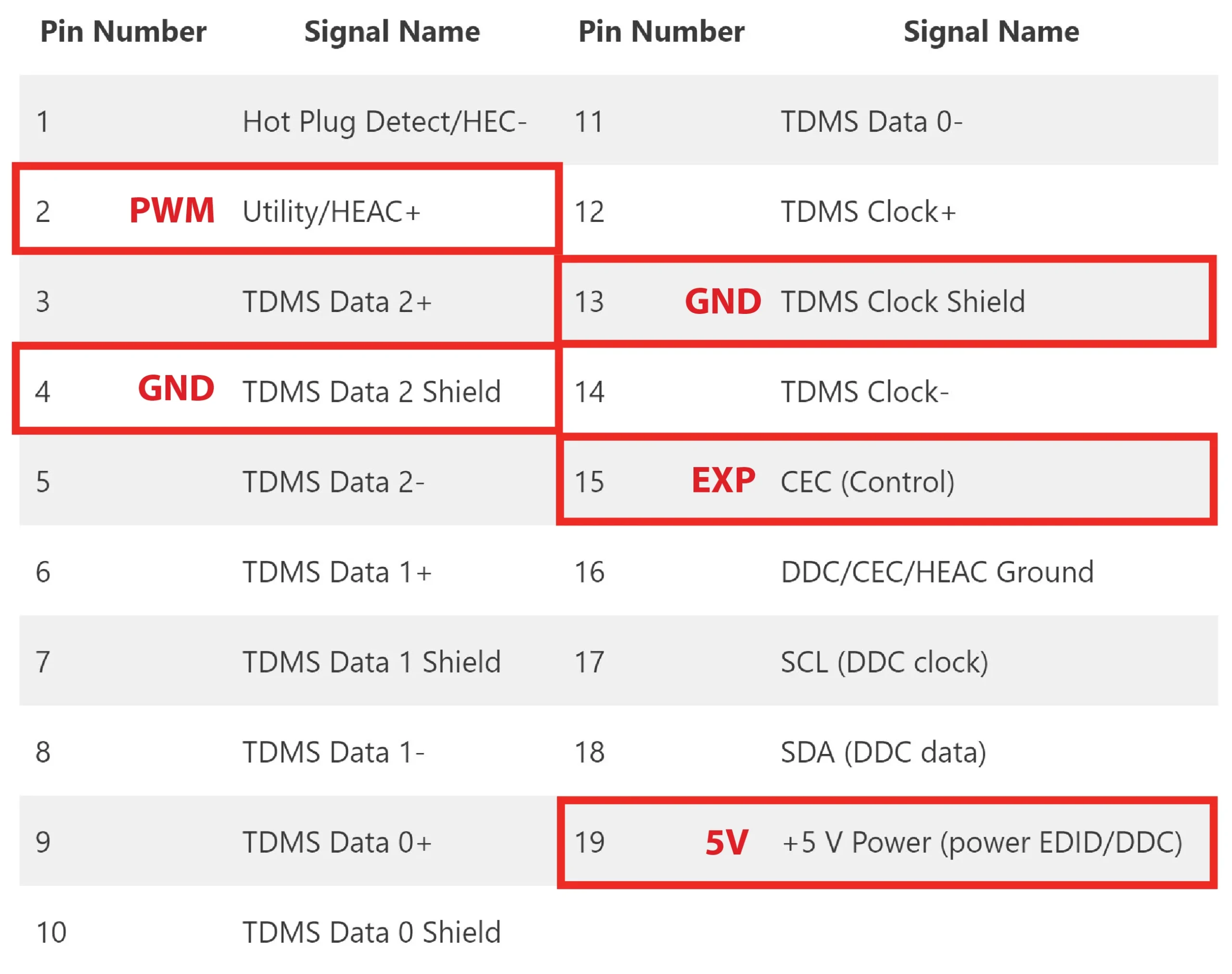Click the TDMS Clock Shield text
Screen dimensions: 1232x974
tap(902, 301)
